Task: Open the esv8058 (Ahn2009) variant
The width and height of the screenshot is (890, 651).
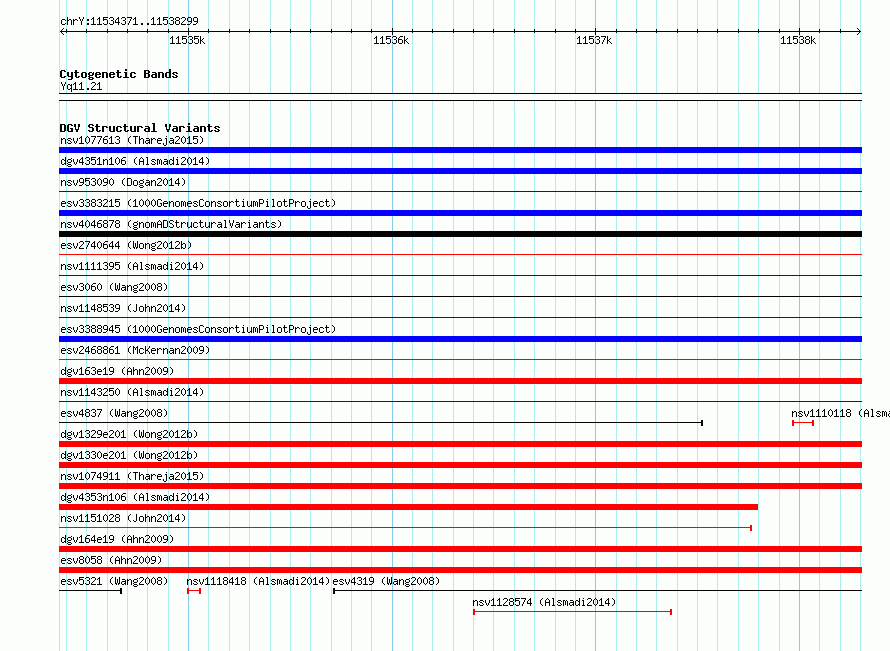Action: click(x=111, y=560)
